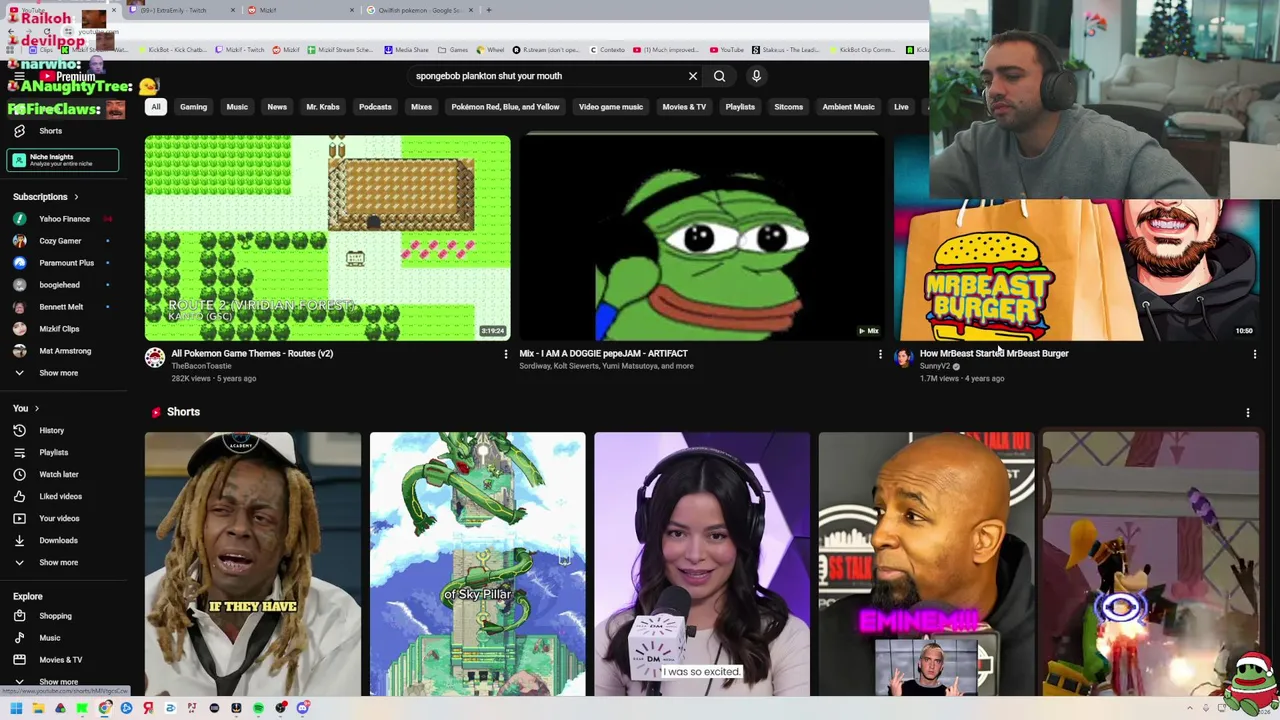The image size is (1280, 720).
Task: Select the Music filter chip
Action: pyautogui.click(x=237, y=107)
